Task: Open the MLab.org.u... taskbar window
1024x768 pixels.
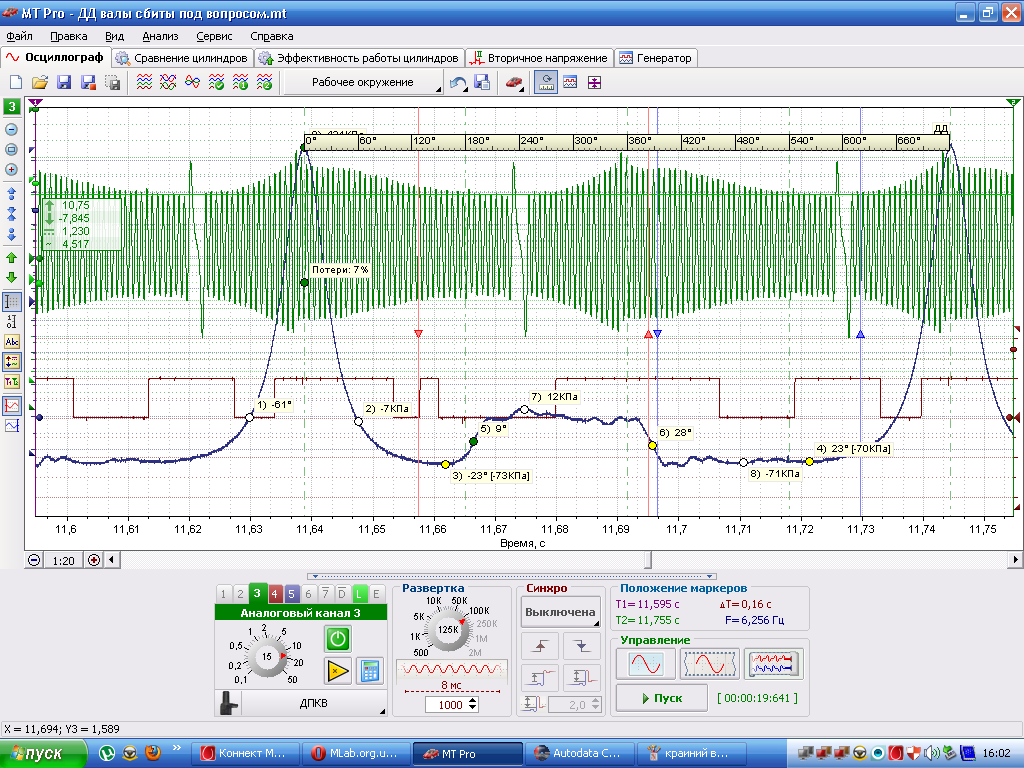Action: (x=357, y=753)
